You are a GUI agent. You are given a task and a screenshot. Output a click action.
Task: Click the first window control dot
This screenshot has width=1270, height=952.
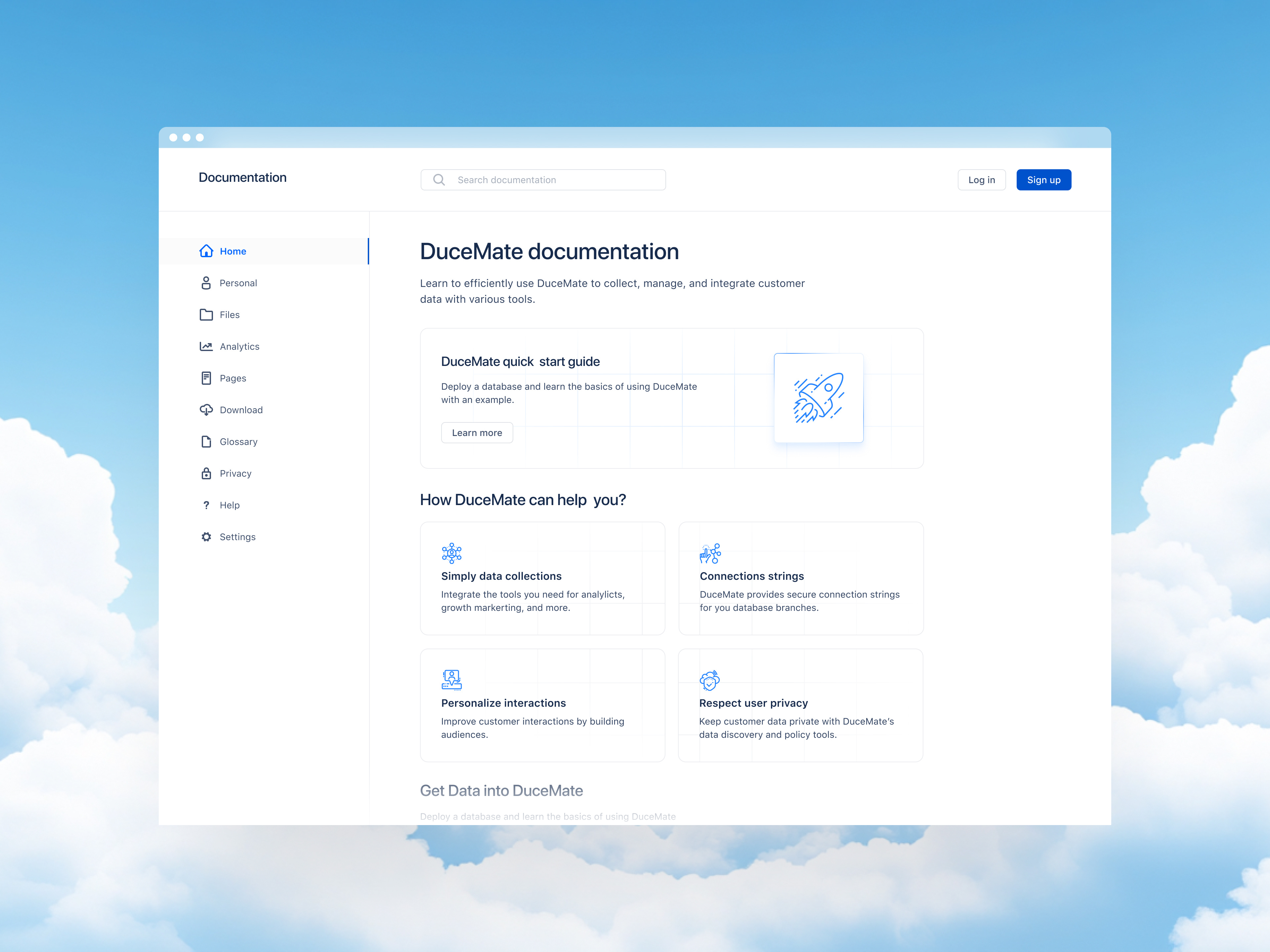pyautogui.click(x=173, y=137)
